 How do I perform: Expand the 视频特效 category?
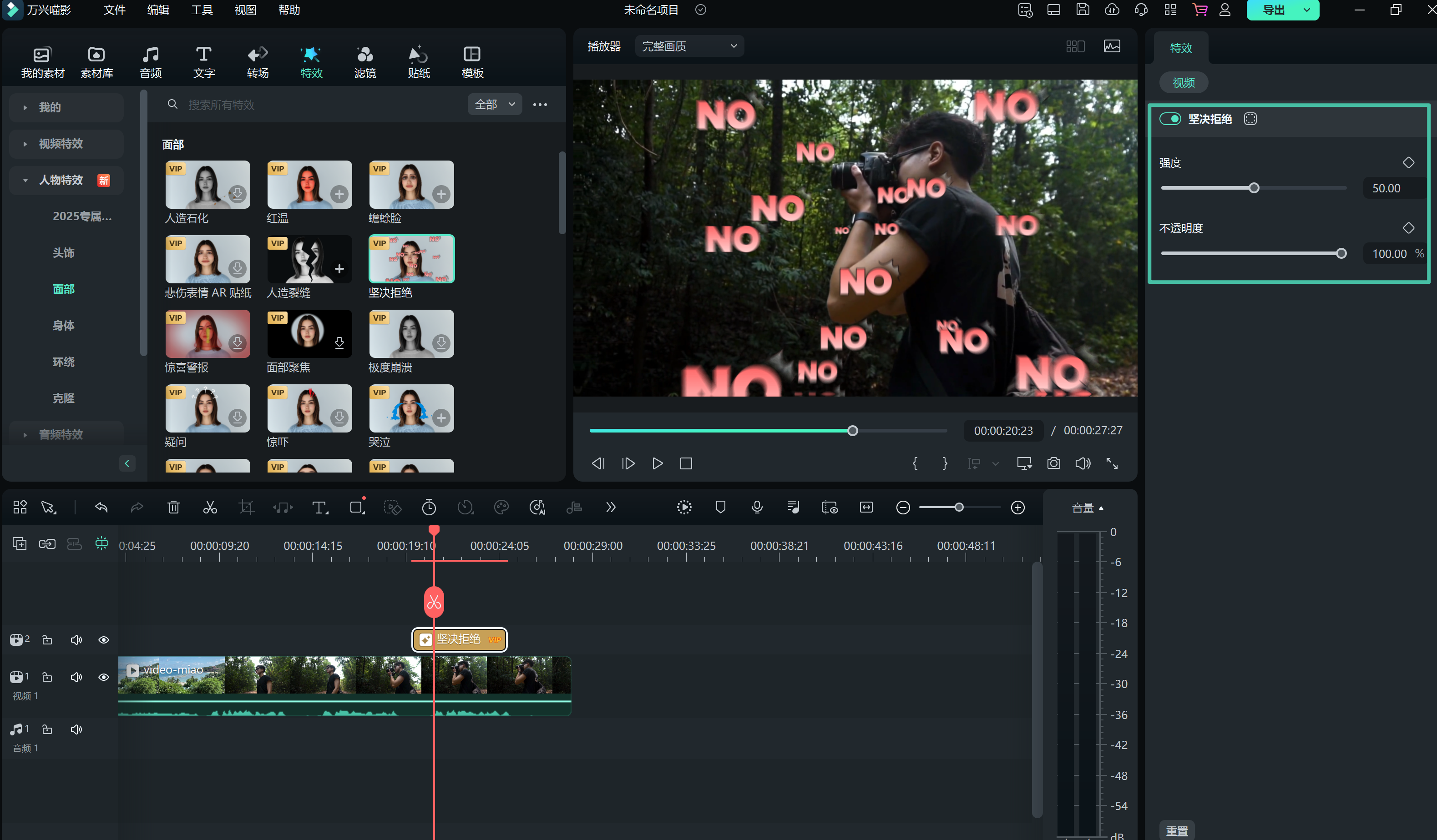tap(66, 144)
